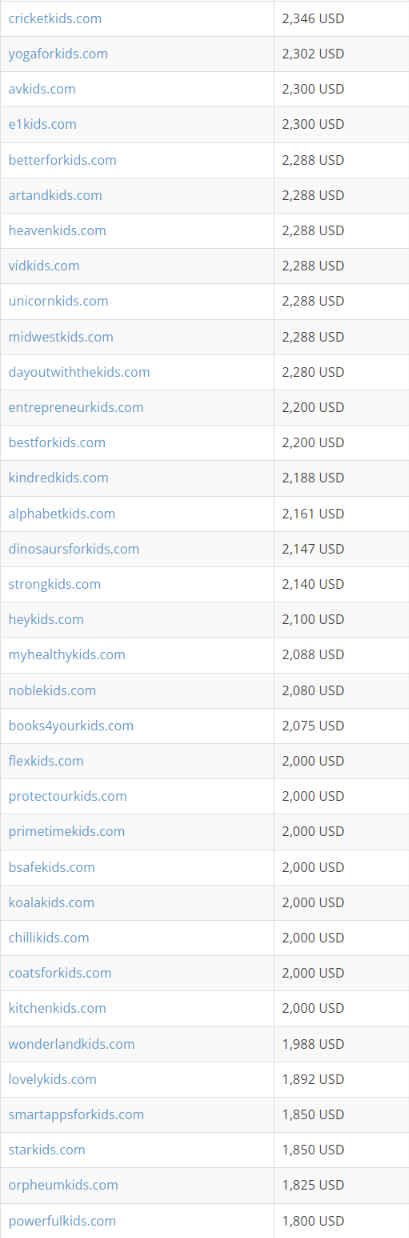Open protectourkids.com listing
The width and height of the screenshot is (409, 1238).
point(68,797)
